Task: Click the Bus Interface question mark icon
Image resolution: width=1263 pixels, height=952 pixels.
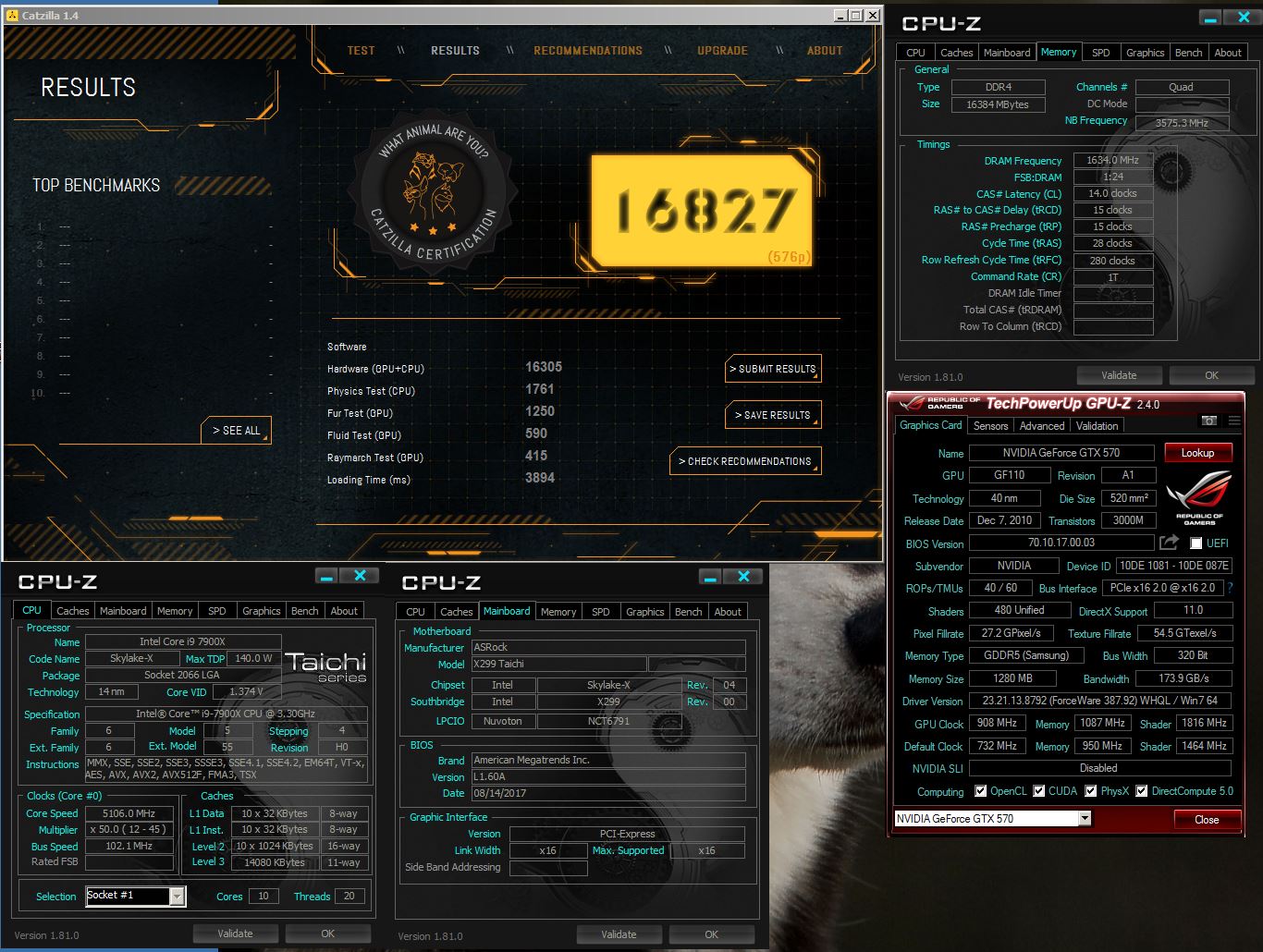Action: click(x=1231, y=588)
